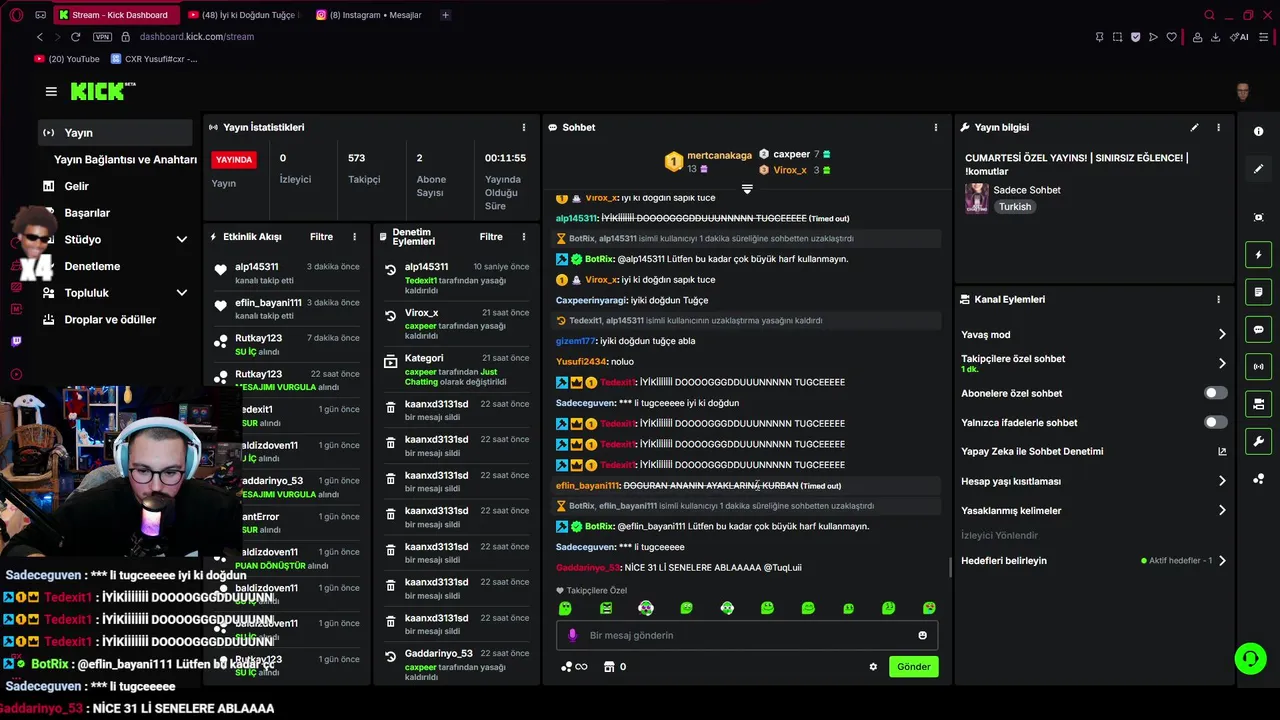Viewport: 1280px width, 720px height.
Task: Click the dashboard.kick.com address bar
Action: point(197,37)
